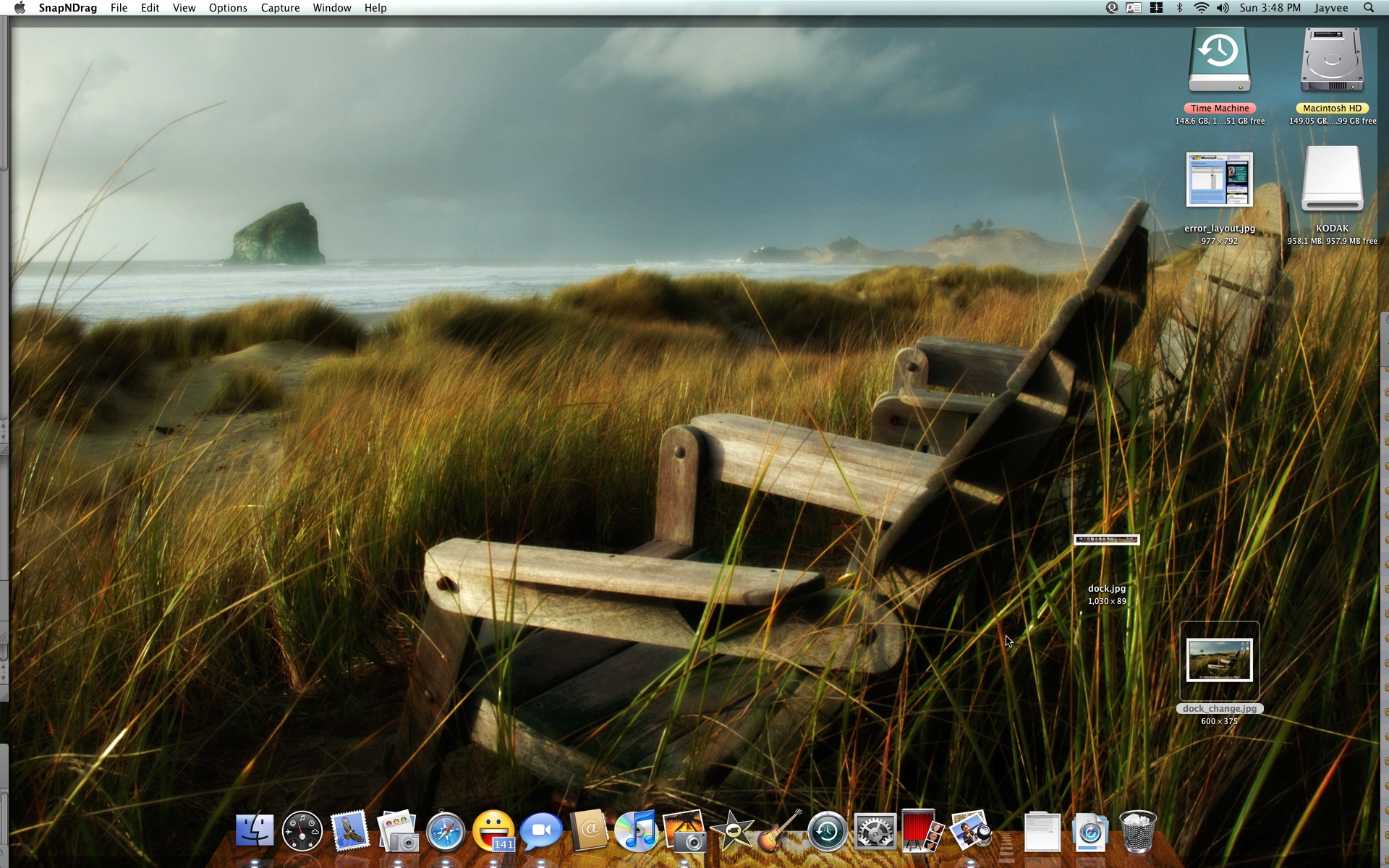1389x868 pixels.
Task: Click the Wi-Fi status menu icon
Action: (1201, 8)
